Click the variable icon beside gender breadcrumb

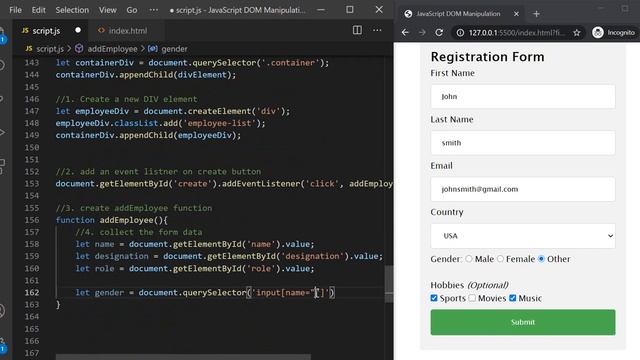(153, 49)
